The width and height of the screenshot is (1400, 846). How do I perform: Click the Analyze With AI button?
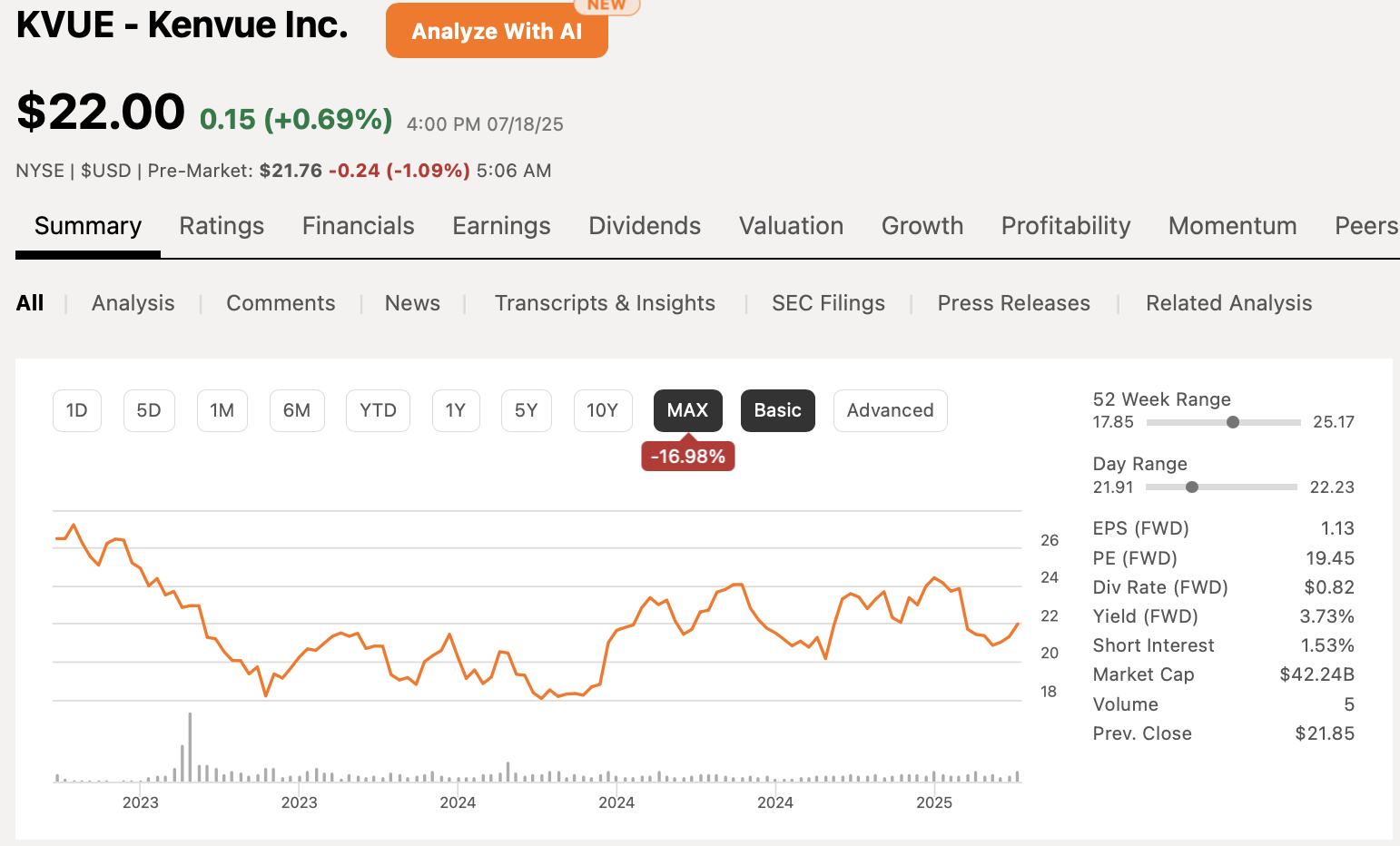coord(497,30)
